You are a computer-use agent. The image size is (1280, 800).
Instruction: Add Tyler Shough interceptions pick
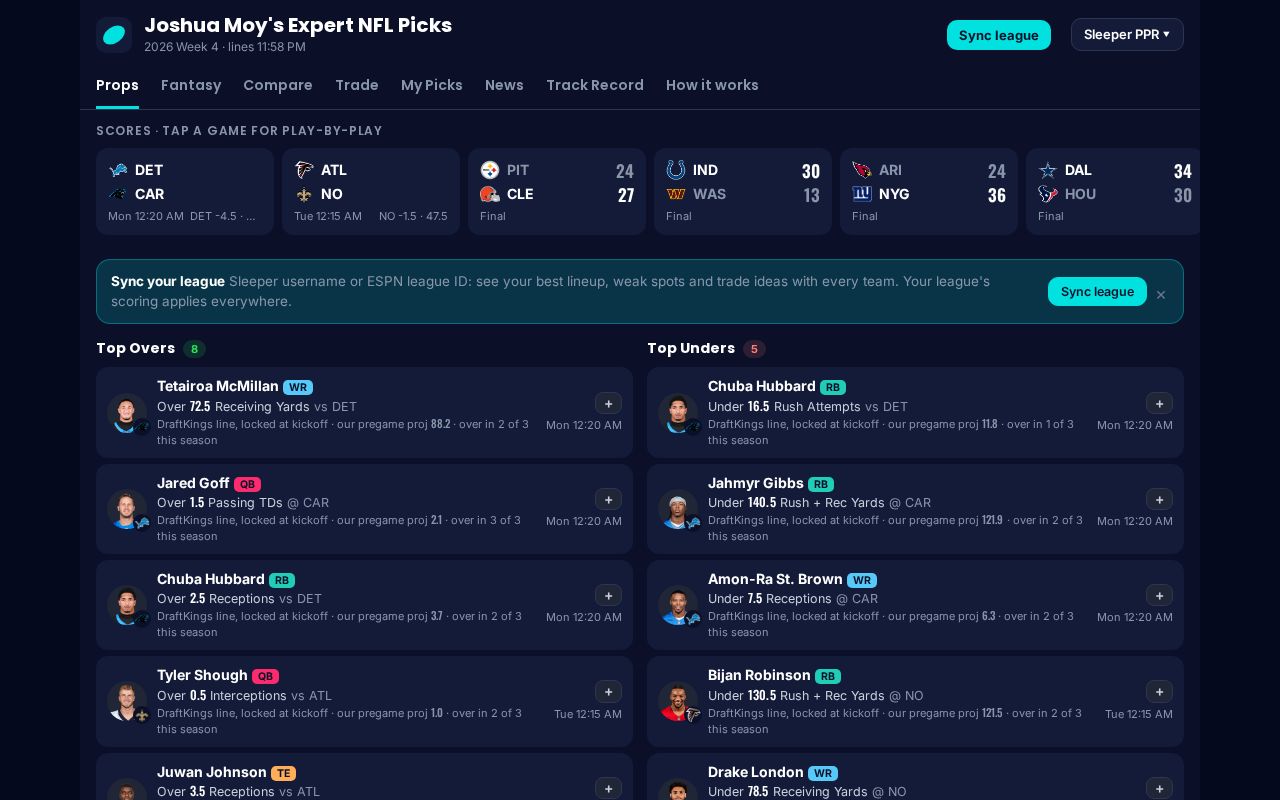tap(608, 692)
